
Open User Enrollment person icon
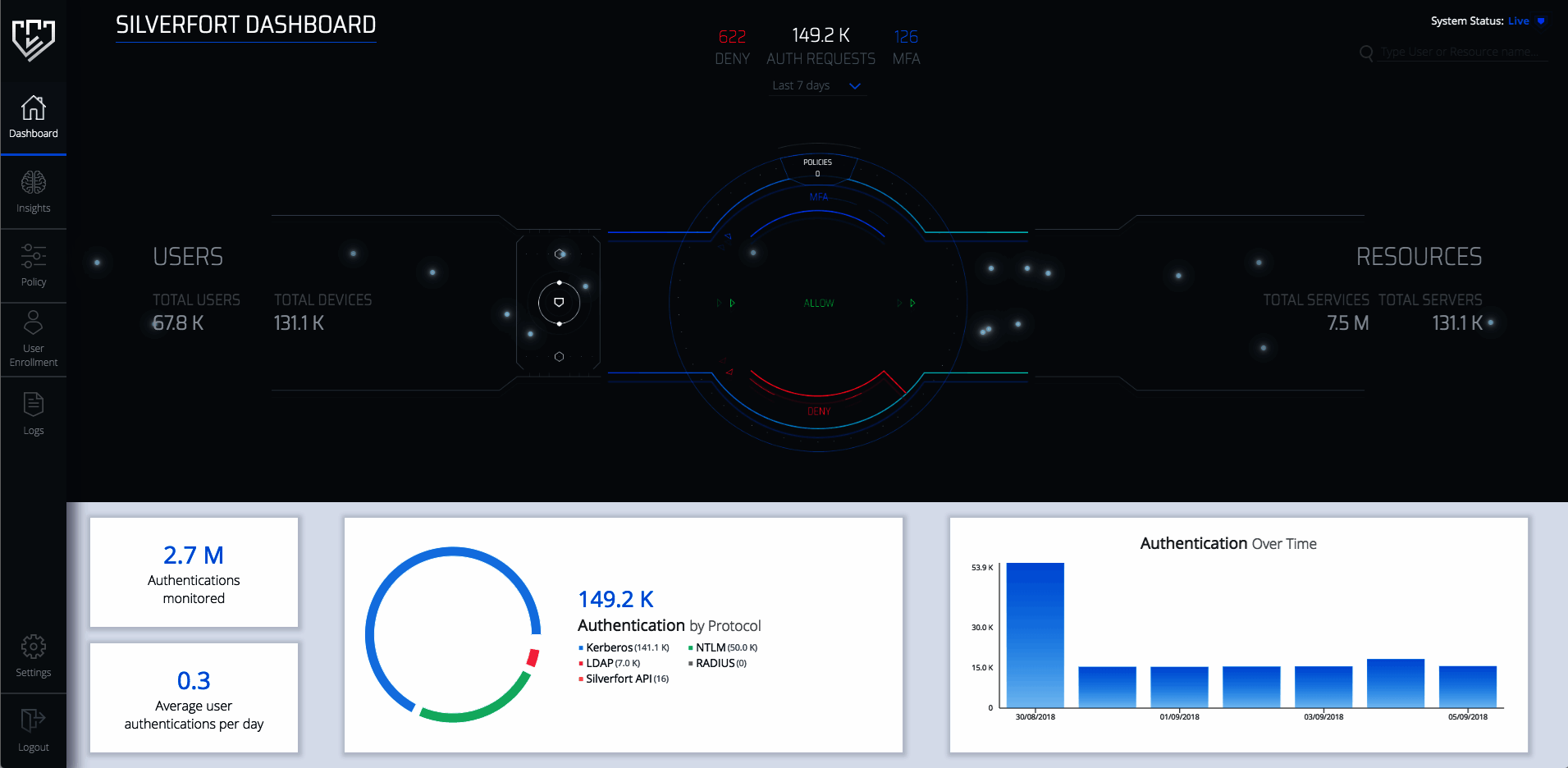tap(34, 322)
